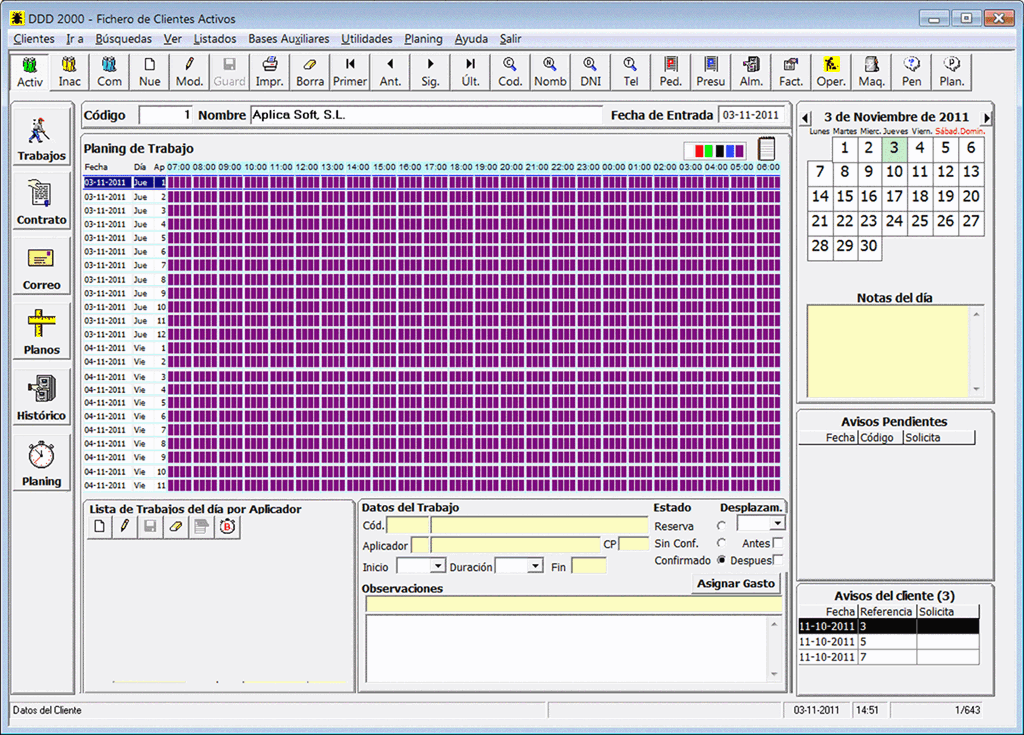Open the Desplazam. dropdown
Viewport: 1024px width, 735px height.
point(777,523)
